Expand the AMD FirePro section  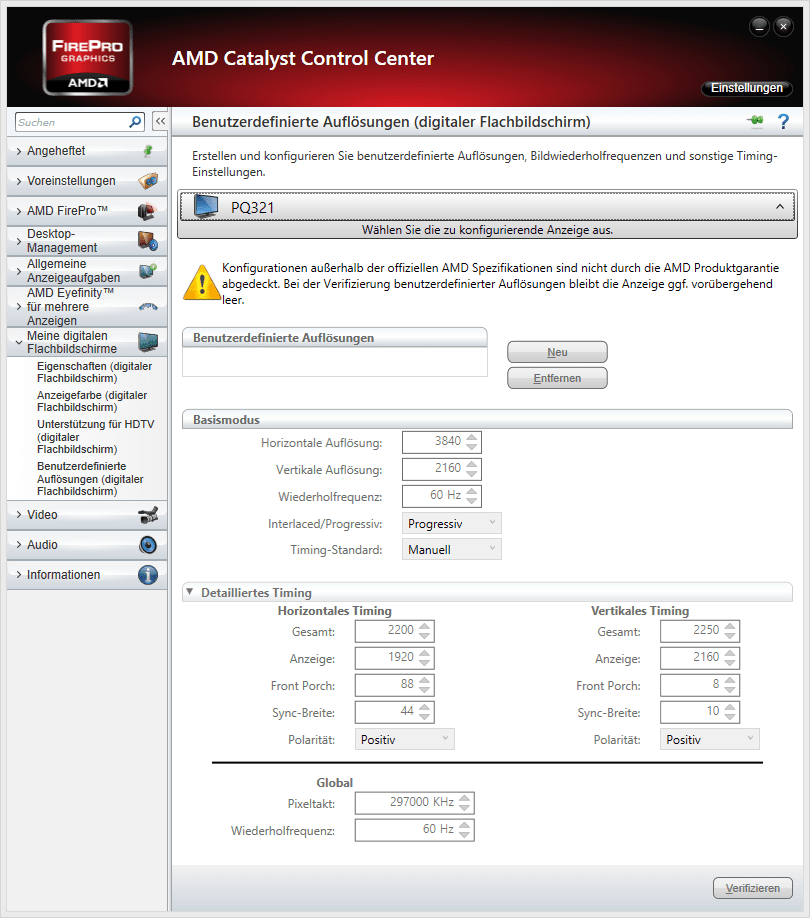[x=19, y=211]
